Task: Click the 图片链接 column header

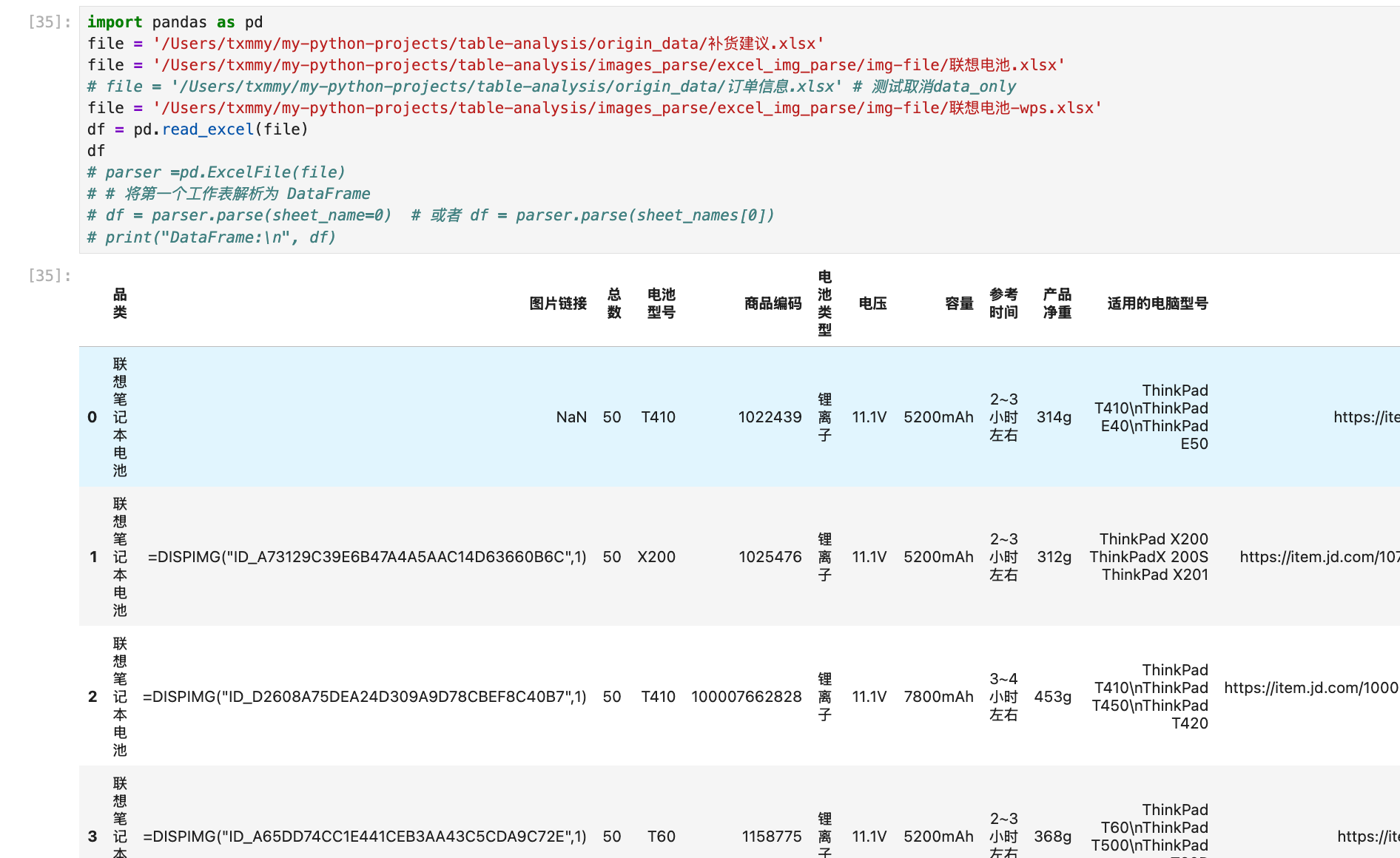Action: coord(558,303)
